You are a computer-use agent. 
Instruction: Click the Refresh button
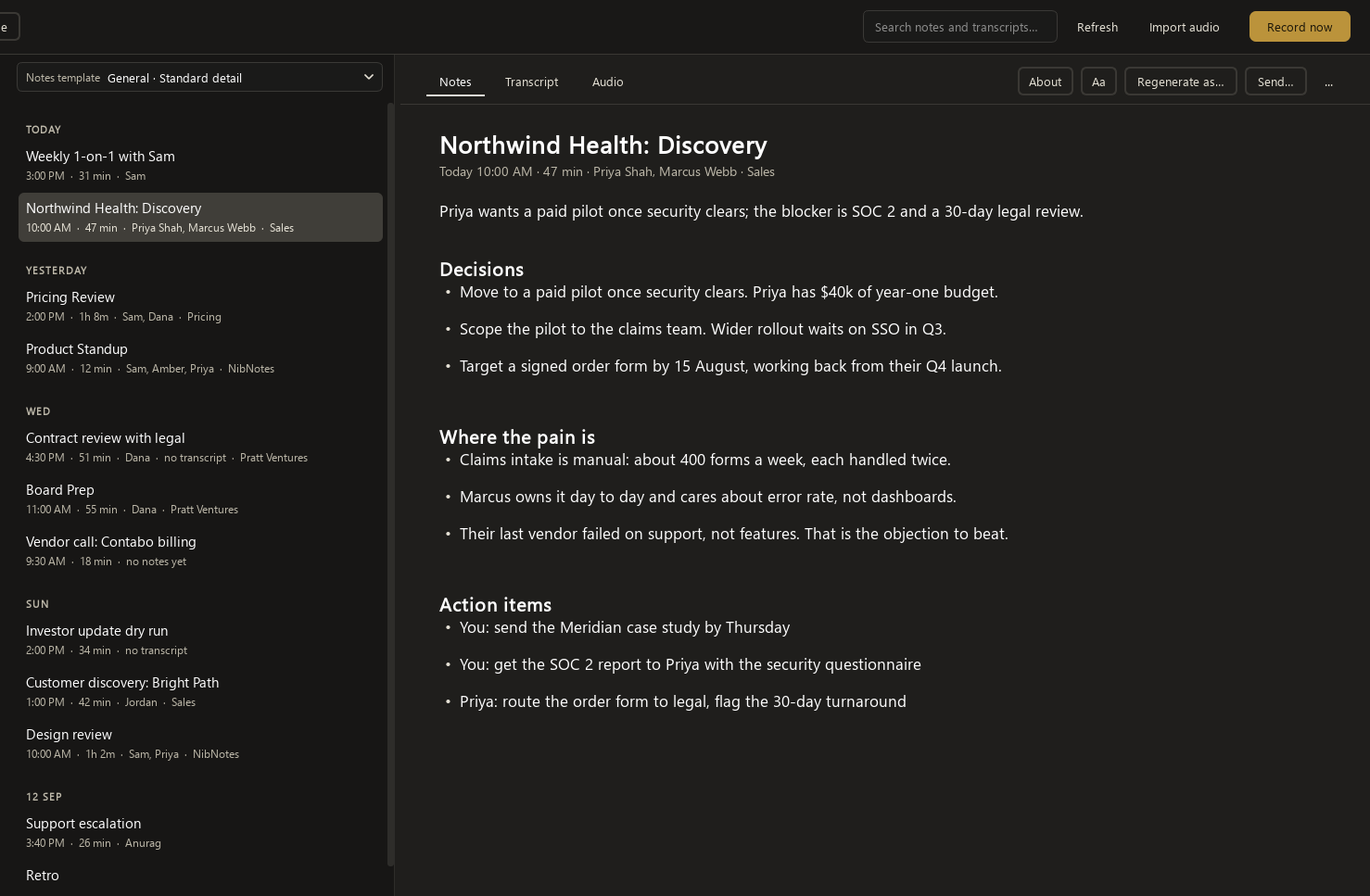[x=1097, y=27]
